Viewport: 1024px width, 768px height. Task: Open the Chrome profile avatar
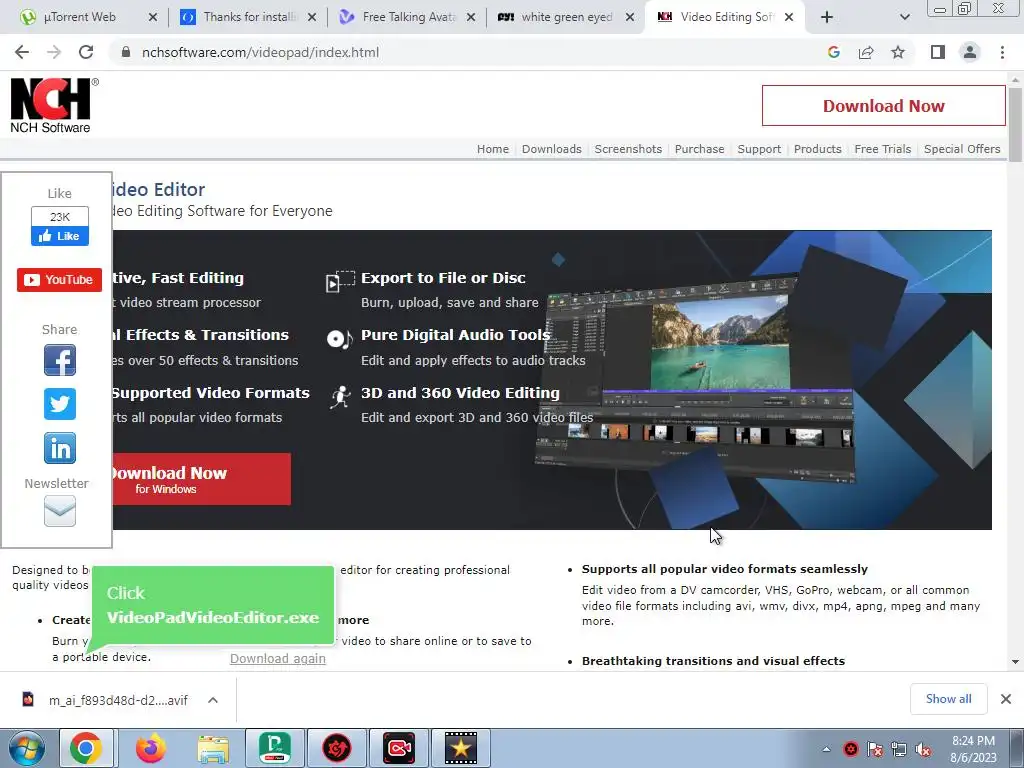point(970,52)
